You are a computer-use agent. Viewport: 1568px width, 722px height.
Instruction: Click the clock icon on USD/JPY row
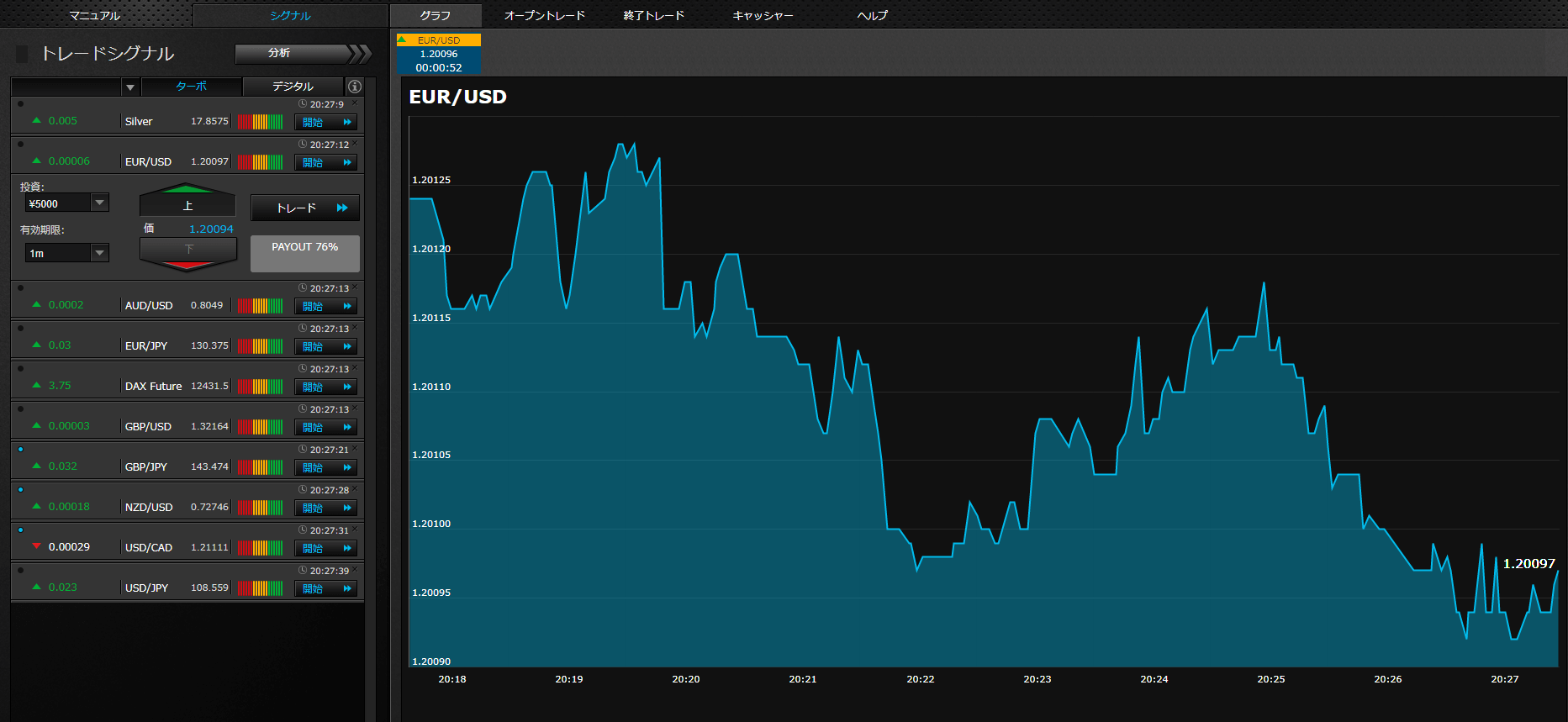click(303, 570)
